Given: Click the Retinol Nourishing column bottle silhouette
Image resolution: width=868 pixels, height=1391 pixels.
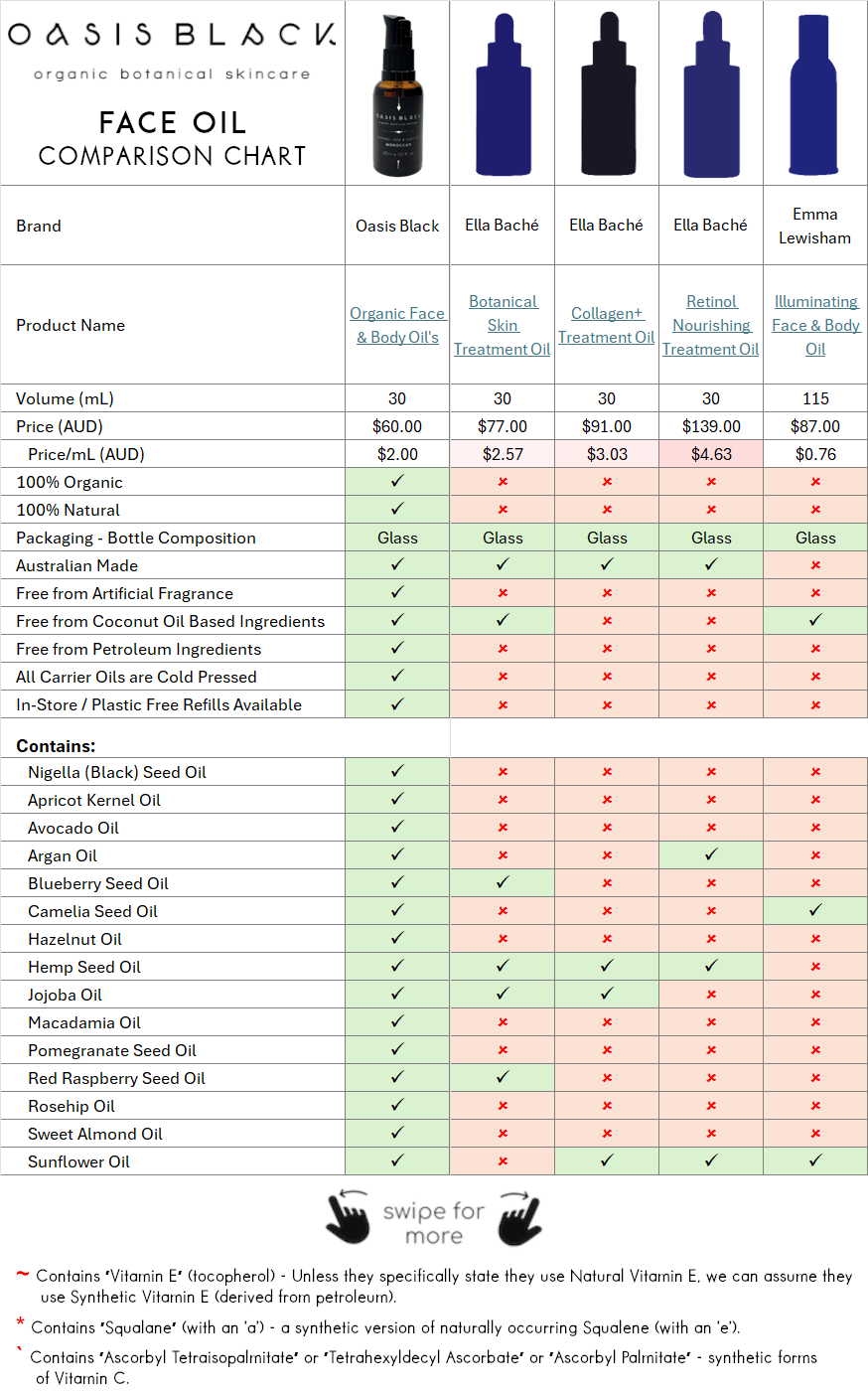Looking at the screenshot, I should coord(711,96).
